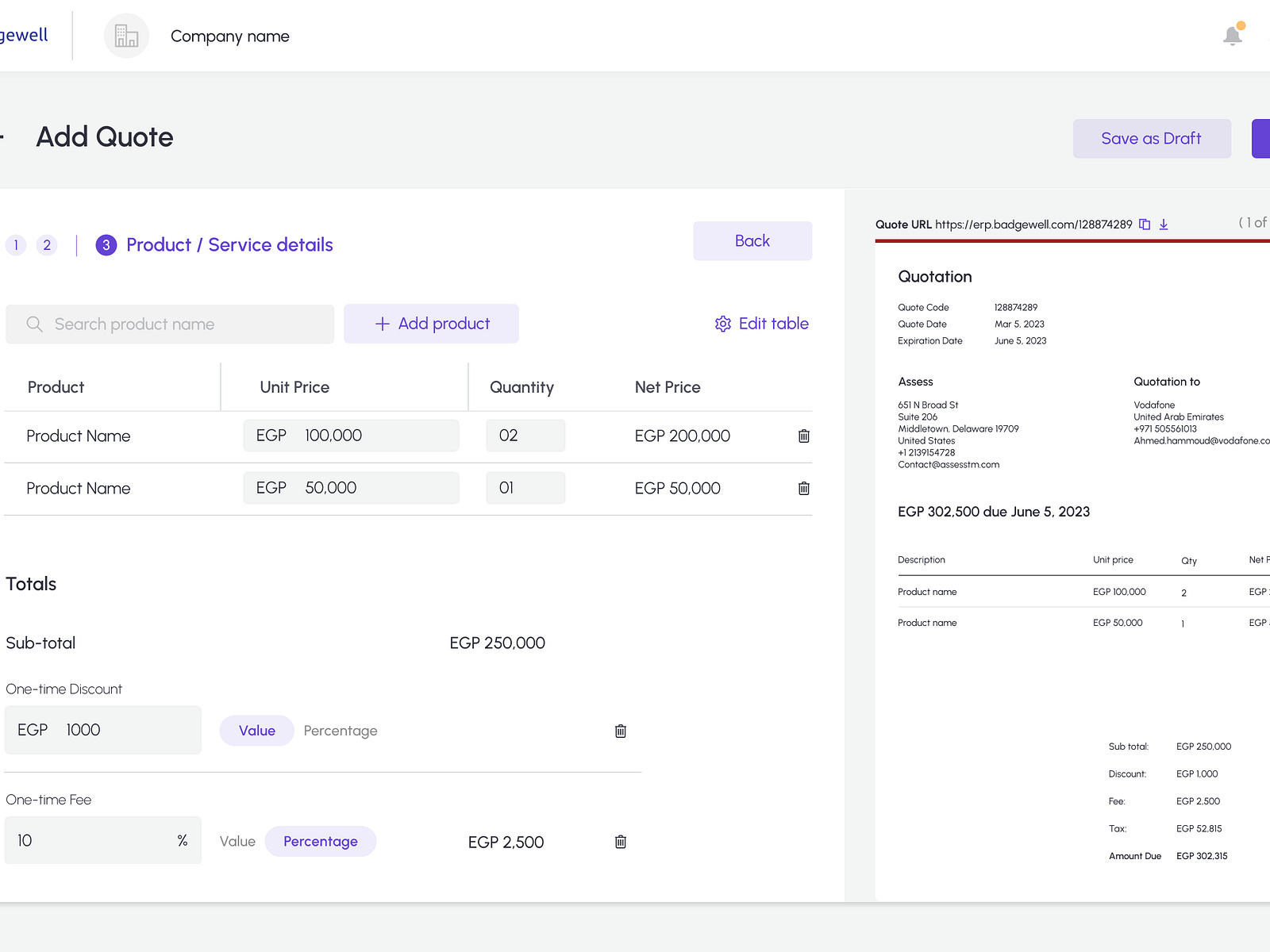
Task: Click the Totals section heading
Action: [31, 584]
